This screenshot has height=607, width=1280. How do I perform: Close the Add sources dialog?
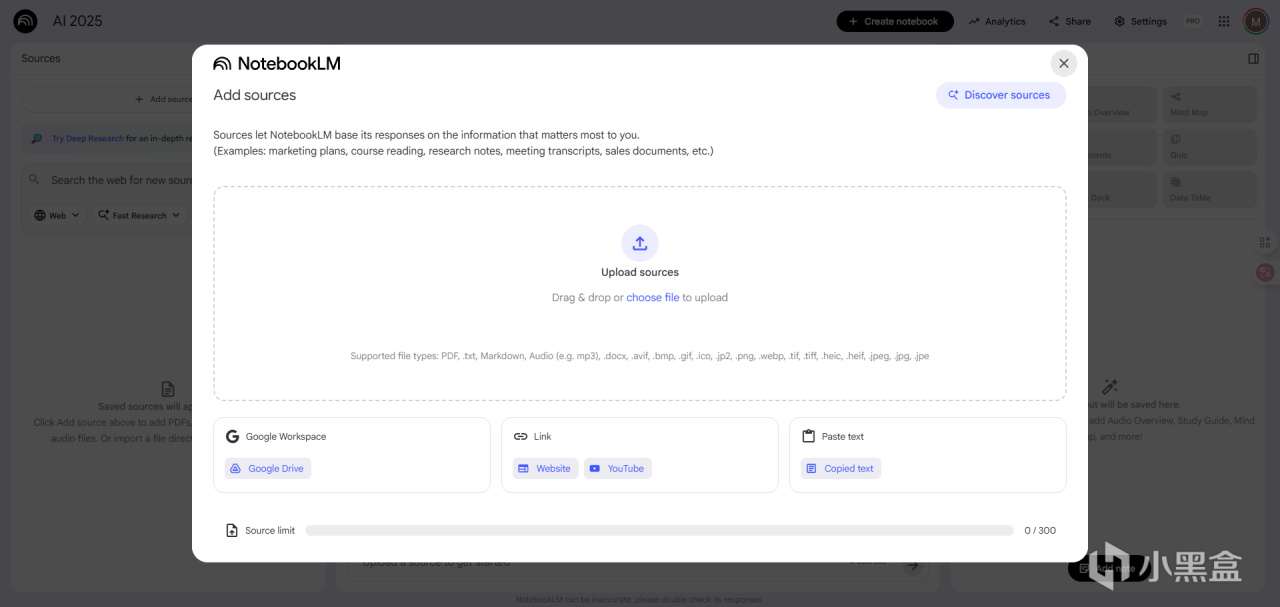[x=1063, y=63]
